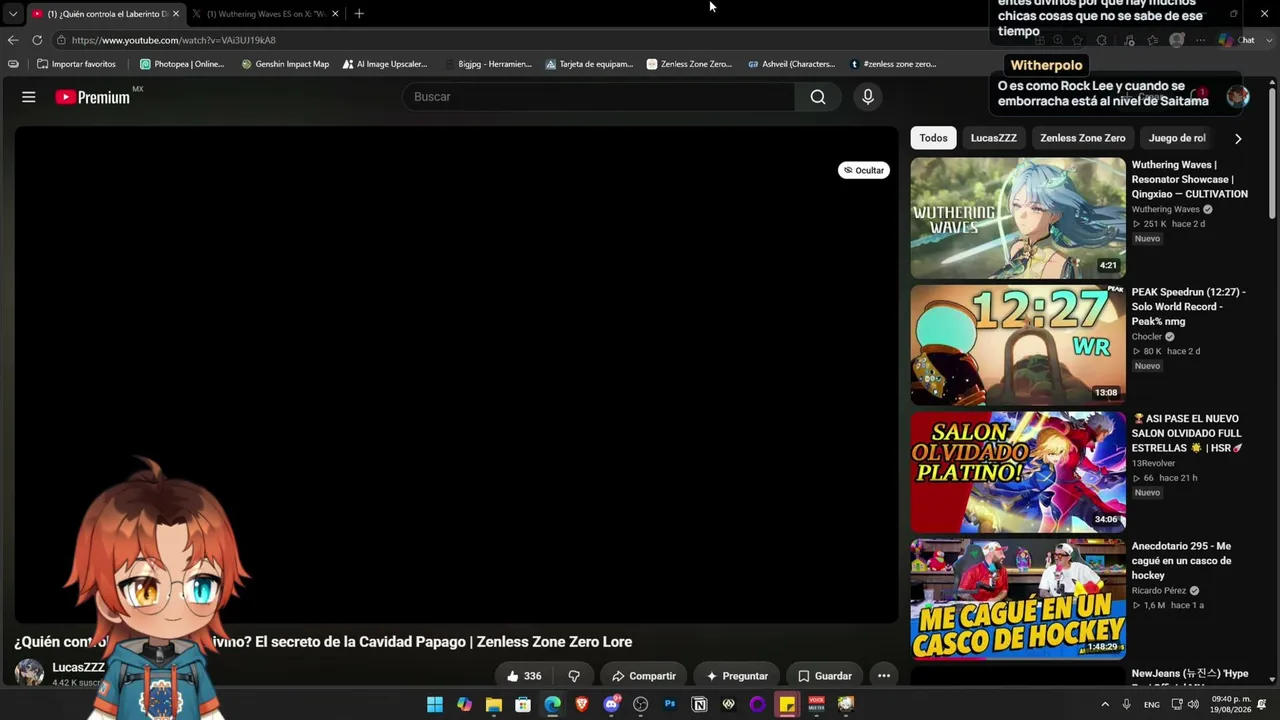1280x720 pixels.
Task: Open the Casco de Hockey video thumbnail
Action: tap(1018, 599)
